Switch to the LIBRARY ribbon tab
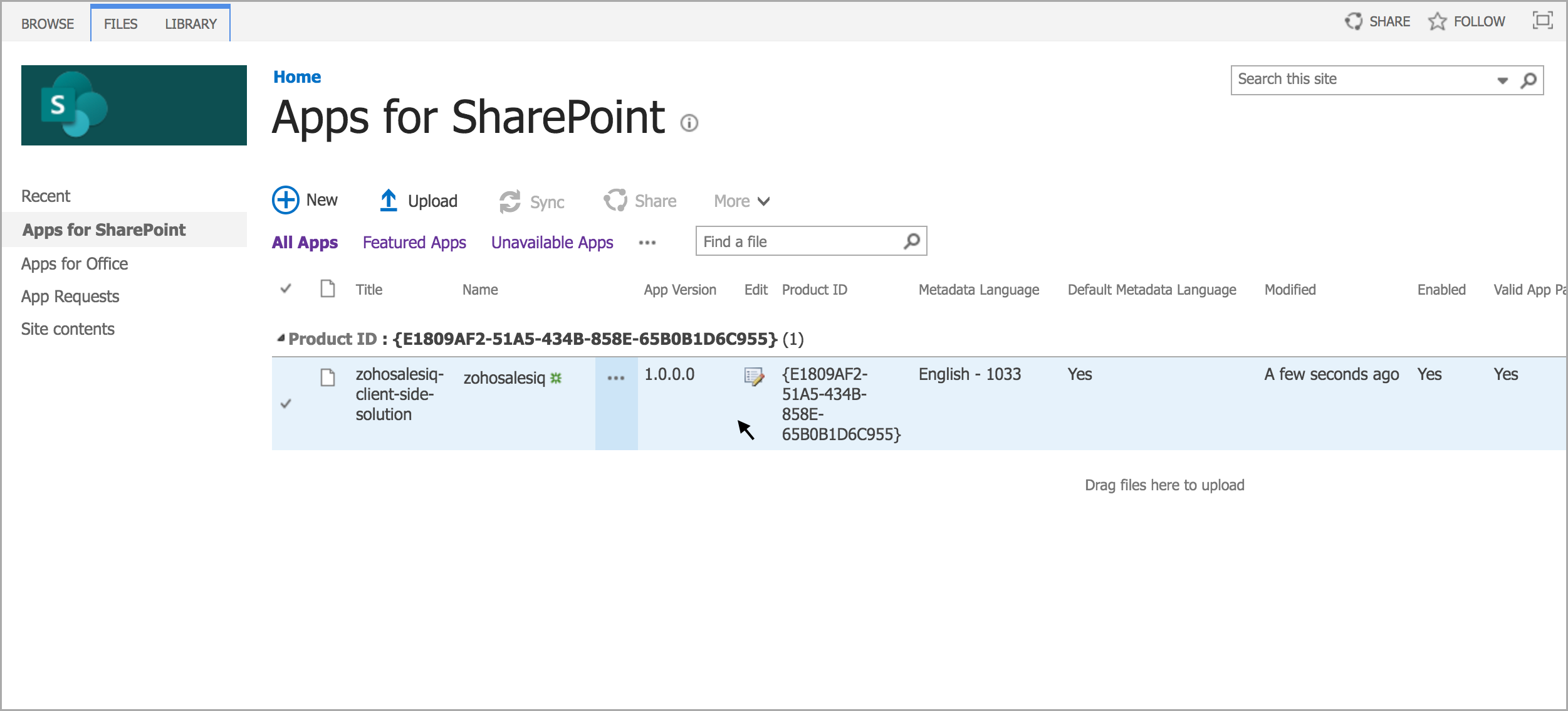The image size is (1568, 711). coord(191,24)
